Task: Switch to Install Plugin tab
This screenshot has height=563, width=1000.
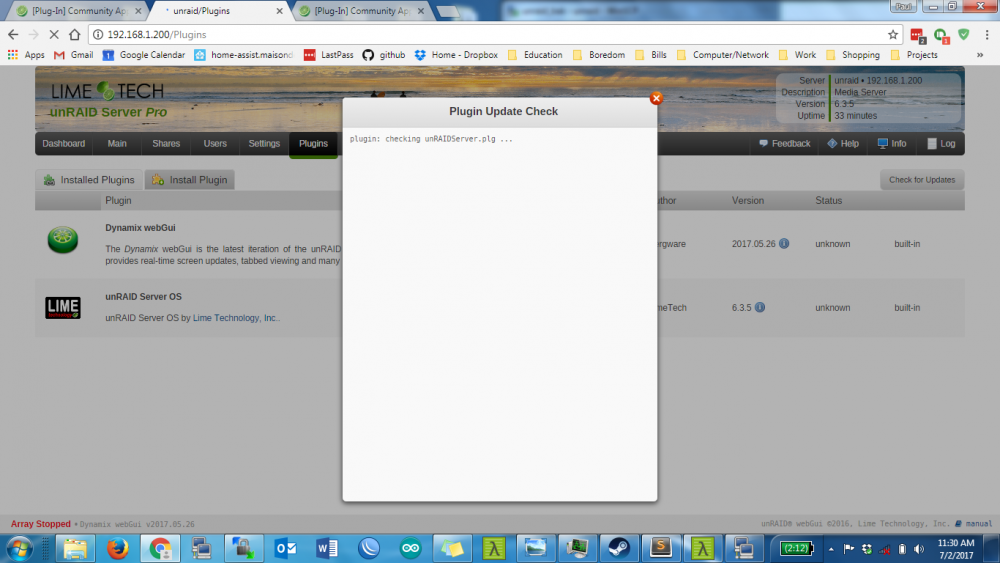Action: pos(190,180)
